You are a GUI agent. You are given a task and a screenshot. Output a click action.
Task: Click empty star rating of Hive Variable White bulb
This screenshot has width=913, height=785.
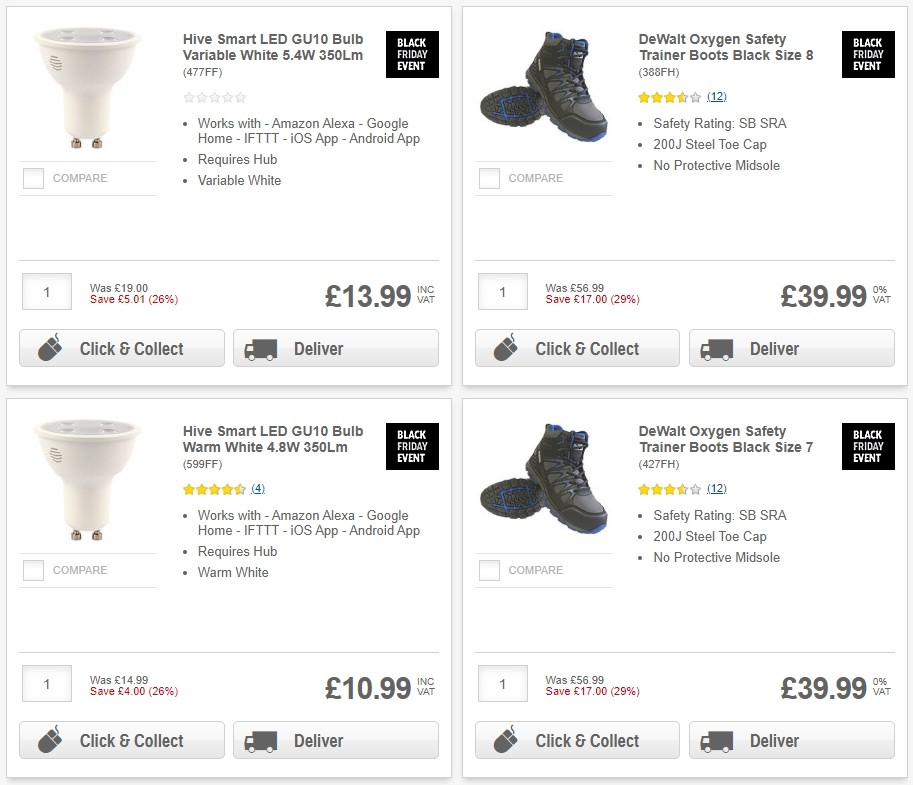click(214, 97)
